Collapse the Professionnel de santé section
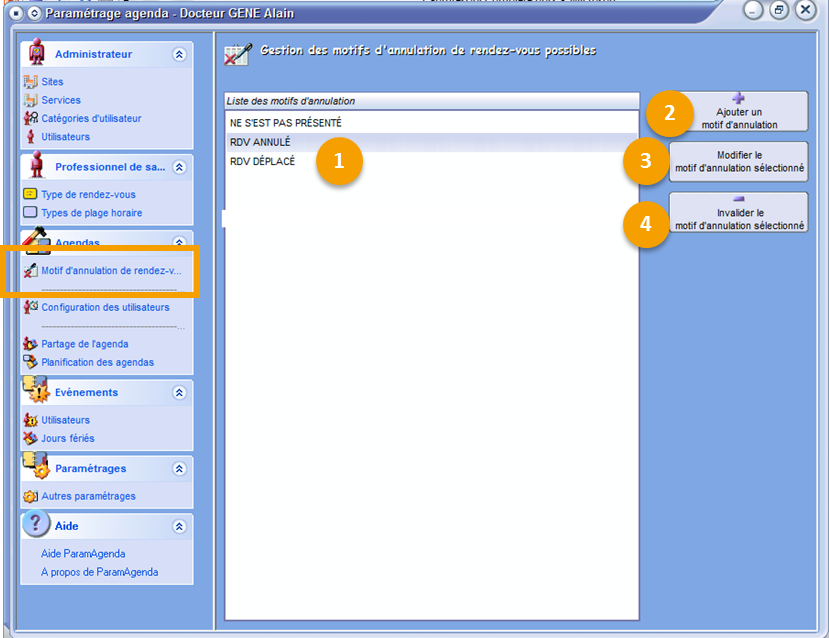Viewport: 829px width, 638px height. (179, 168)
